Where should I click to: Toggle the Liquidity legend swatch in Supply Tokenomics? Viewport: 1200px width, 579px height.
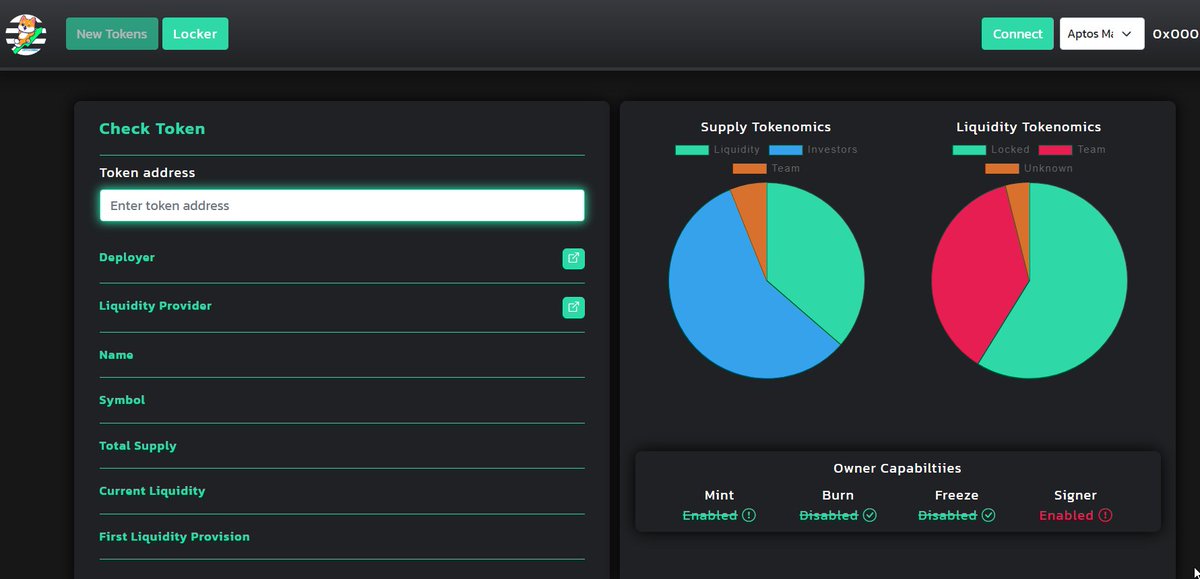click(692, 150)
